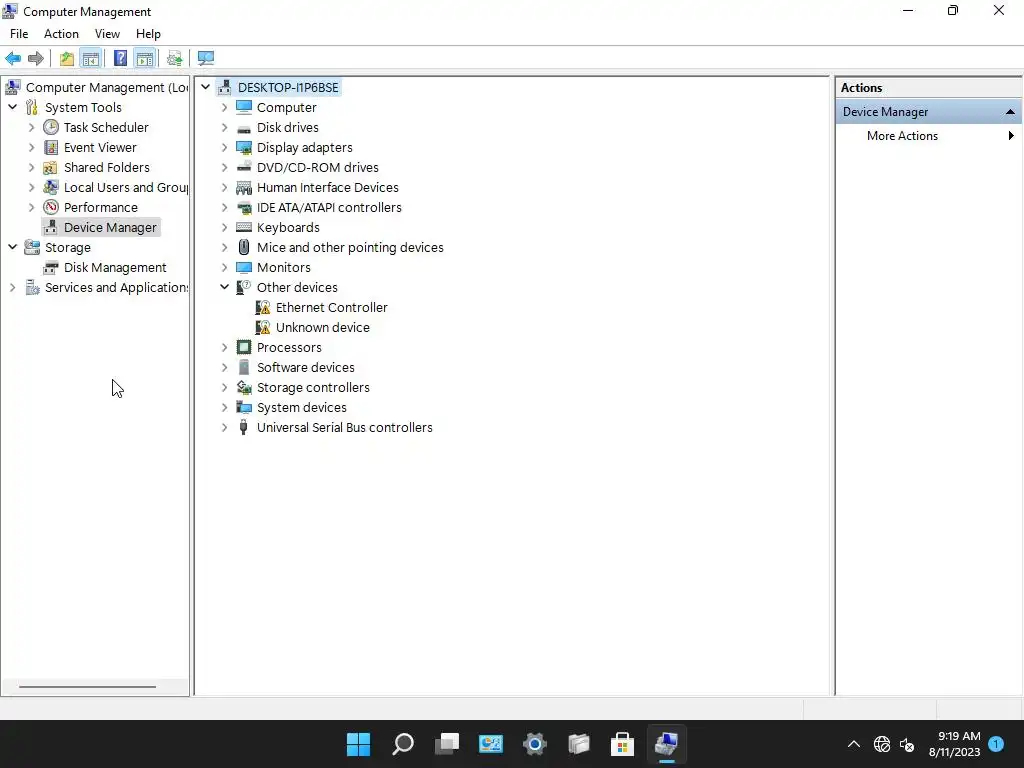Click the gray Forward arrow toolbar icon
The width and height of the screenshot is (1024, 768).
36,59
